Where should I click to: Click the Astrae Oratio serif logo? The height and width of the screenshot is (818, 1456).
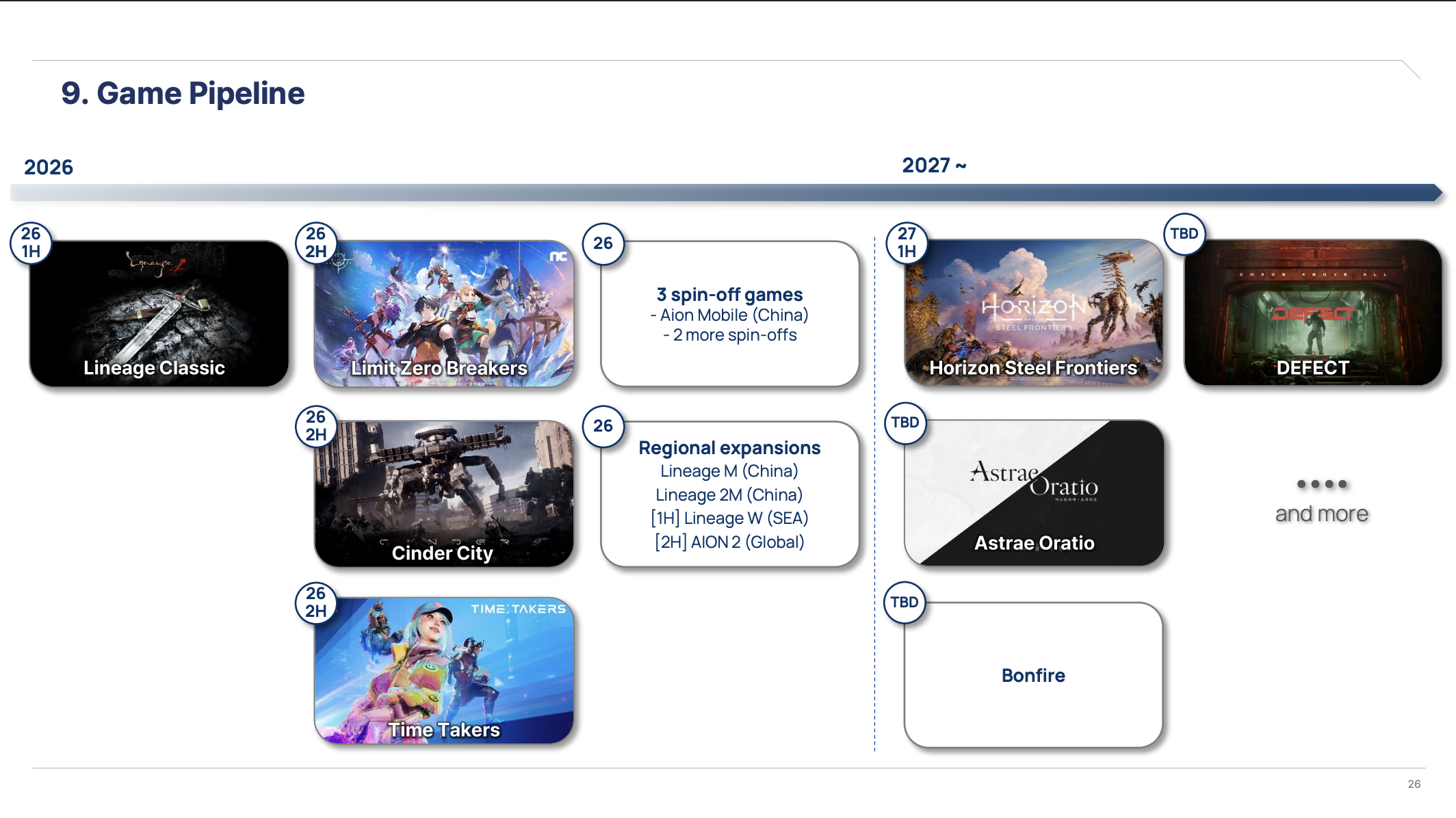1034,480
